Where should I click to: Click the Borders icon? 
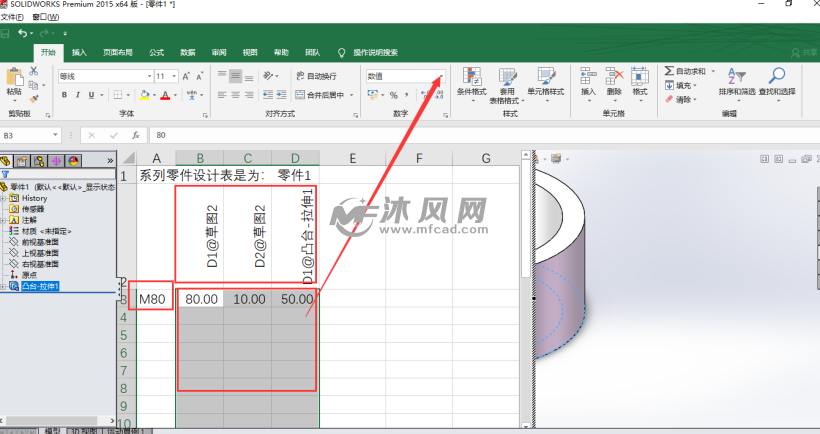(118, 95)
